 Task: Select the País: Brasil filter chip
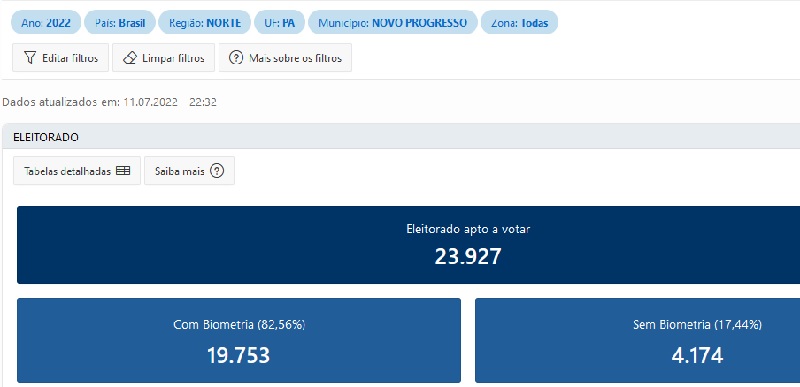pos(120,23)
